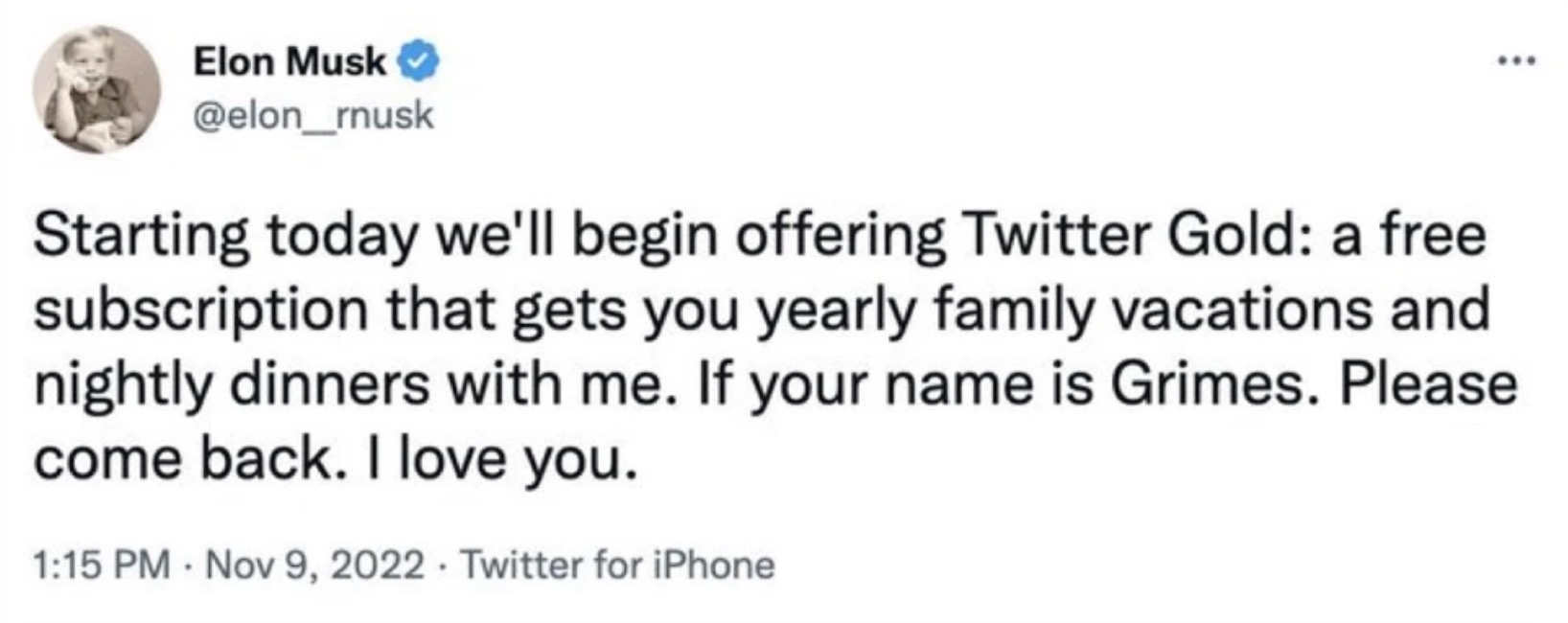Screen dimensions: 1568x623
Task: Click the display name Elon Musk
Action: (x=289, y=63)
